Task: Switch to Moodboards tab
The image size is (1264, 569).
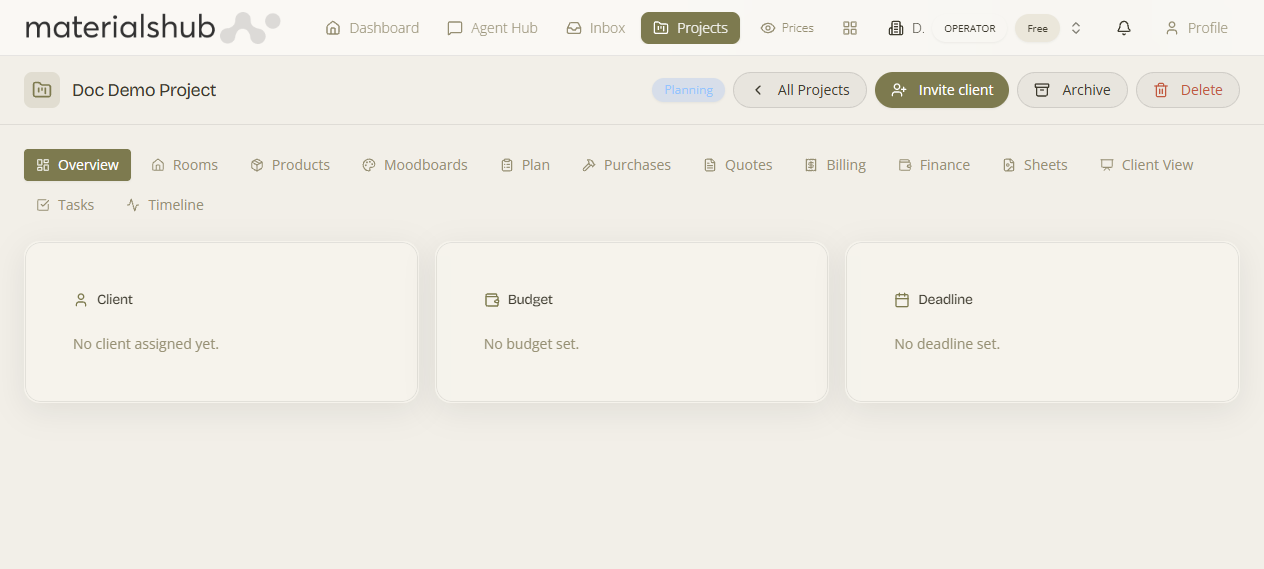Action: (415, 165)
